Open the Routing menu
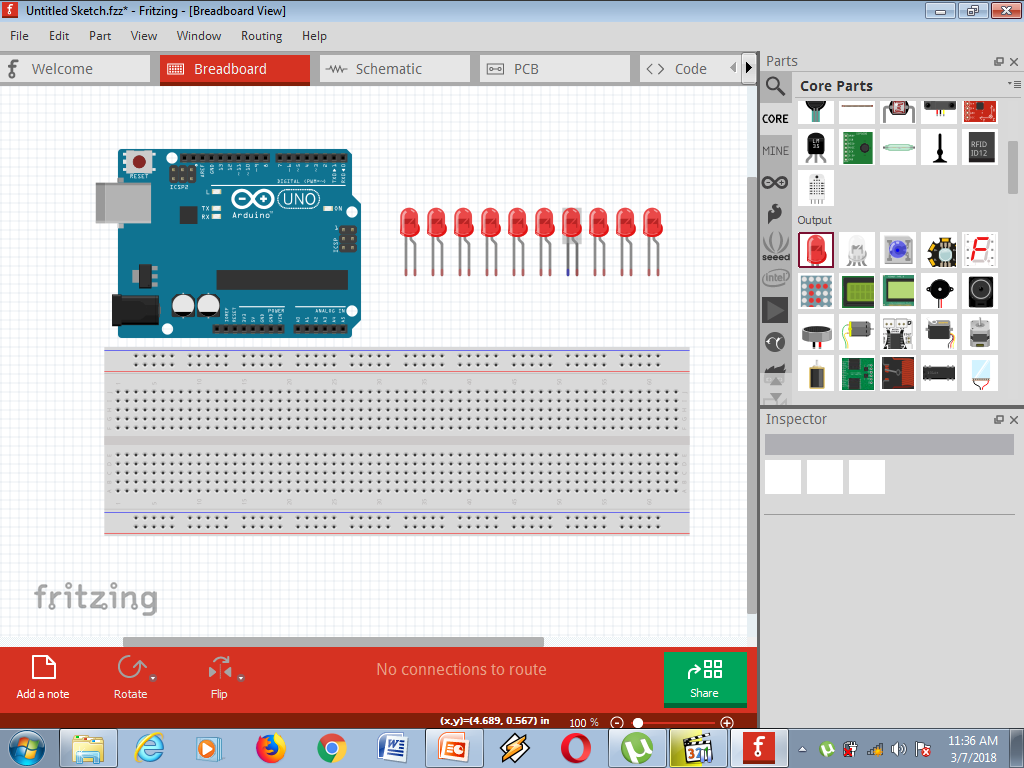This screenshot has height=768, width=1024. [261, 36]
